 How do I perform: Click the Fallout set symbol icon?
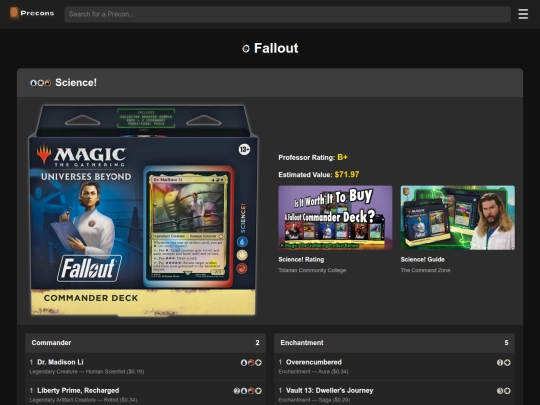click(246, 49)
